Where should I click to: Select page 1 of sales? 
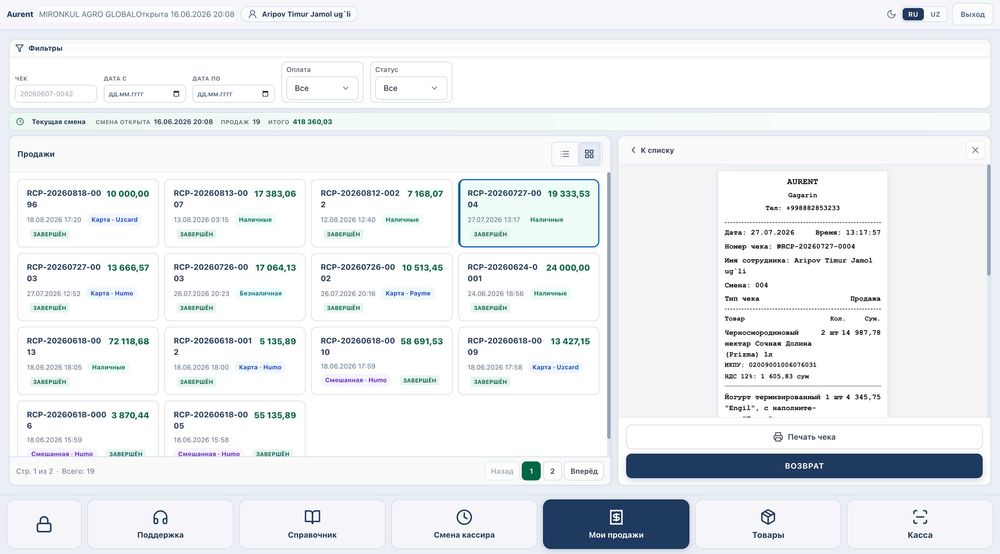coord(531,471)
